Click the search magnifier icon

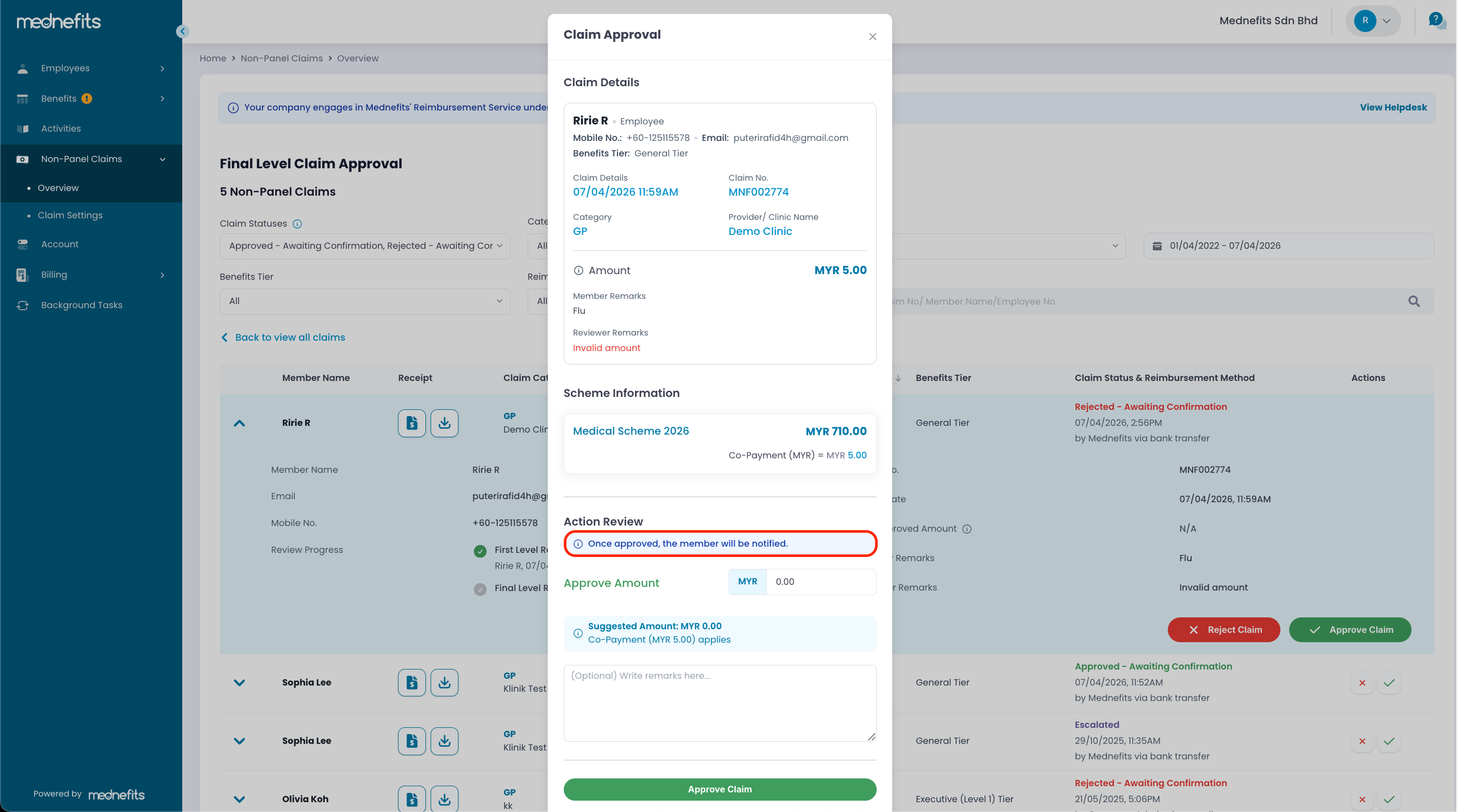point(1414,301)
